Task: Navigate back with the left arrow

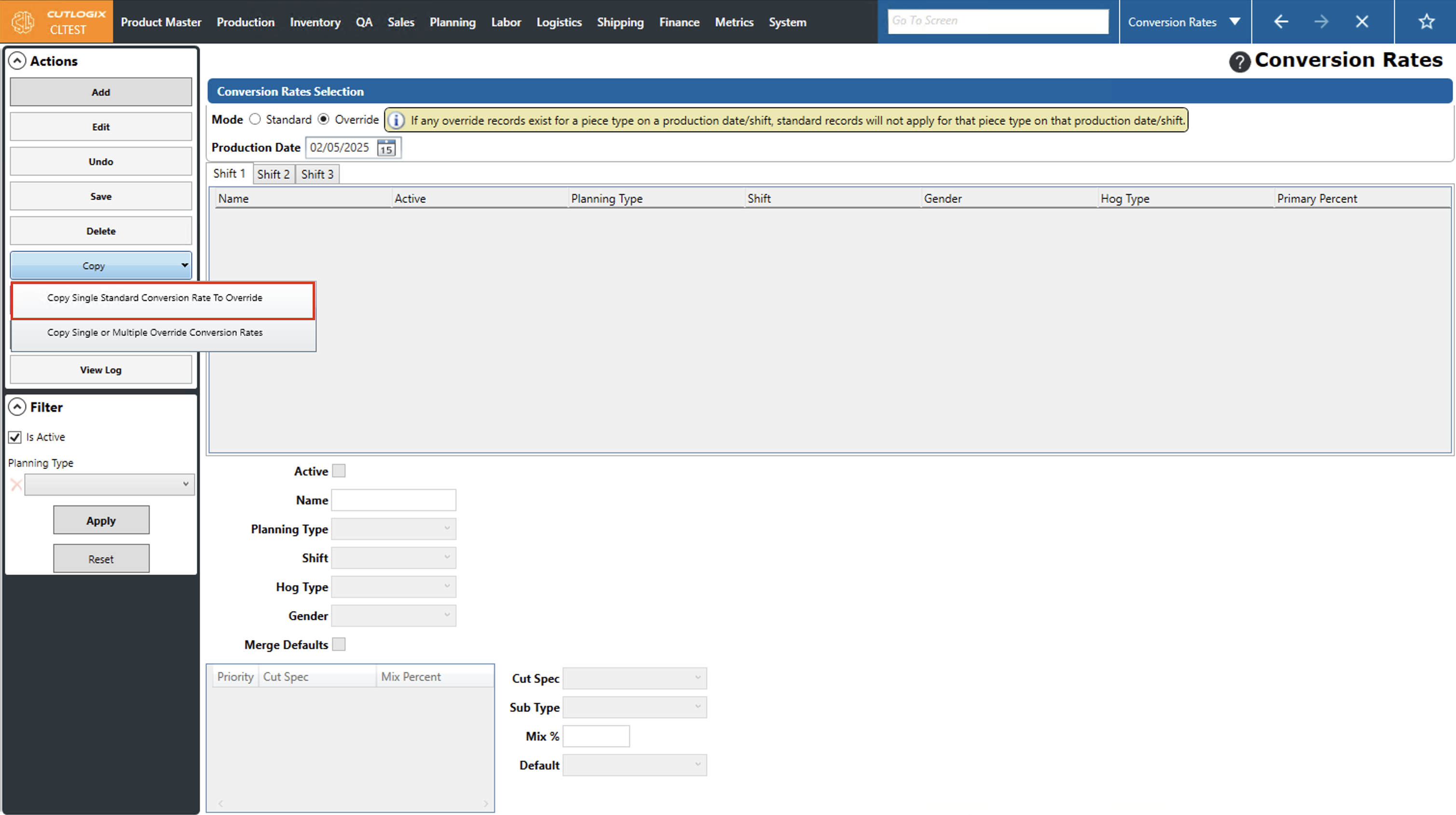Action: point(1281,22)
